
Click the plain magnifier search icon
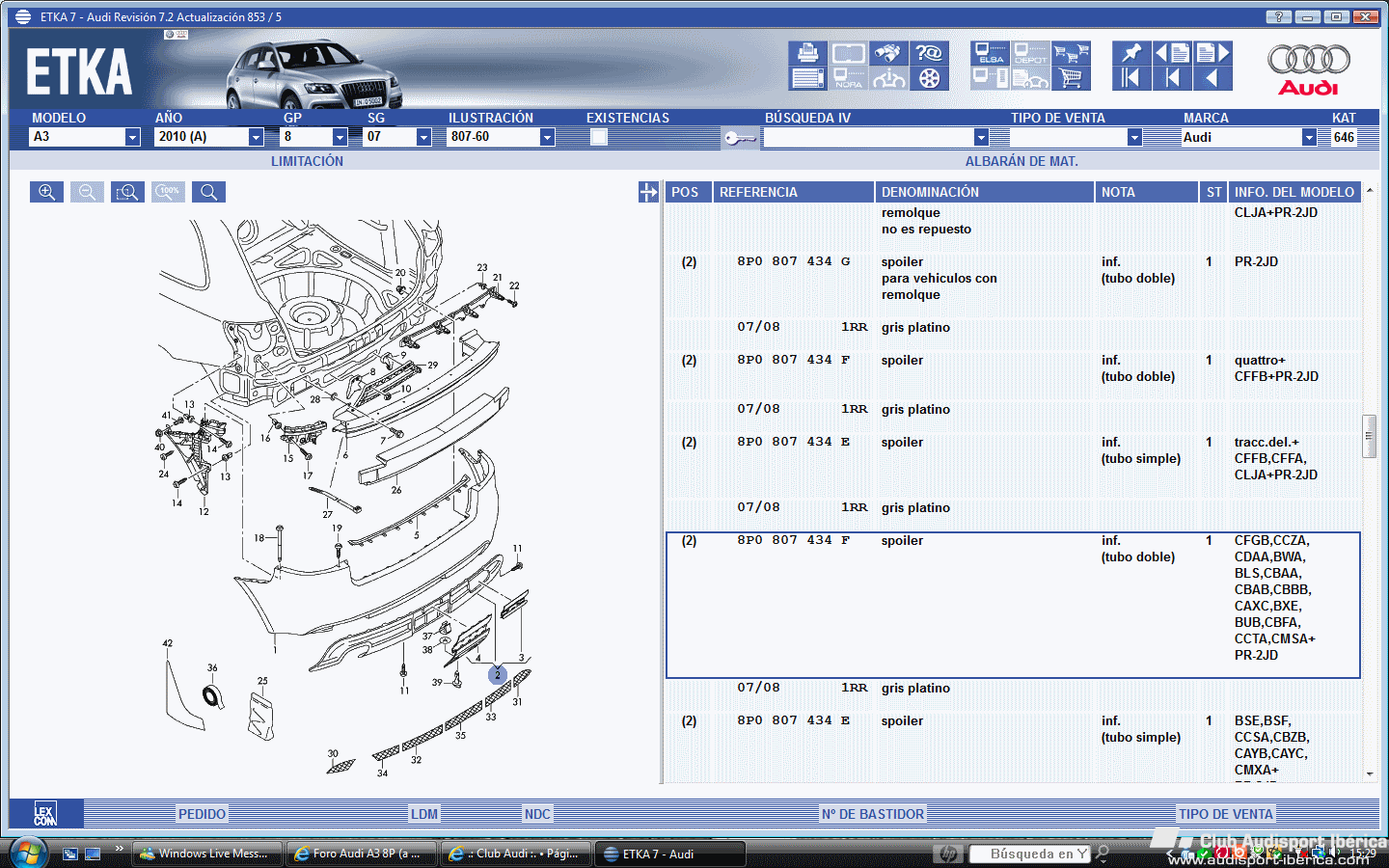pos(208,192)
